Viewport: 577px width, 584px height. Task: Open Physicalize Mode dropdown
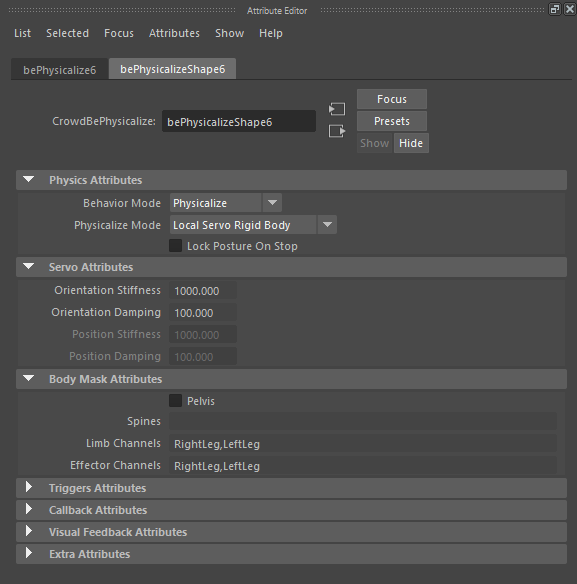click(253, 225)
